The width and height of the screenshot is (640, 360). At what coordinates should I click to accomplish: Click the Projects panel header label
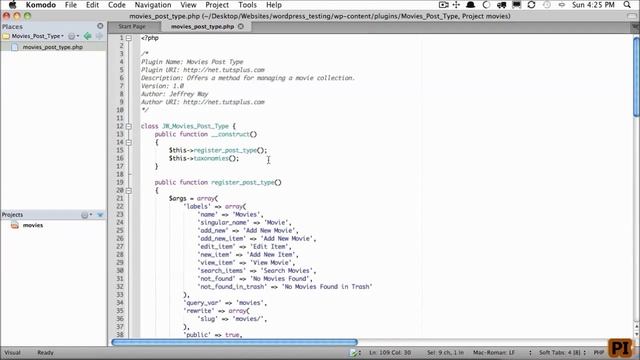[12, 215]
